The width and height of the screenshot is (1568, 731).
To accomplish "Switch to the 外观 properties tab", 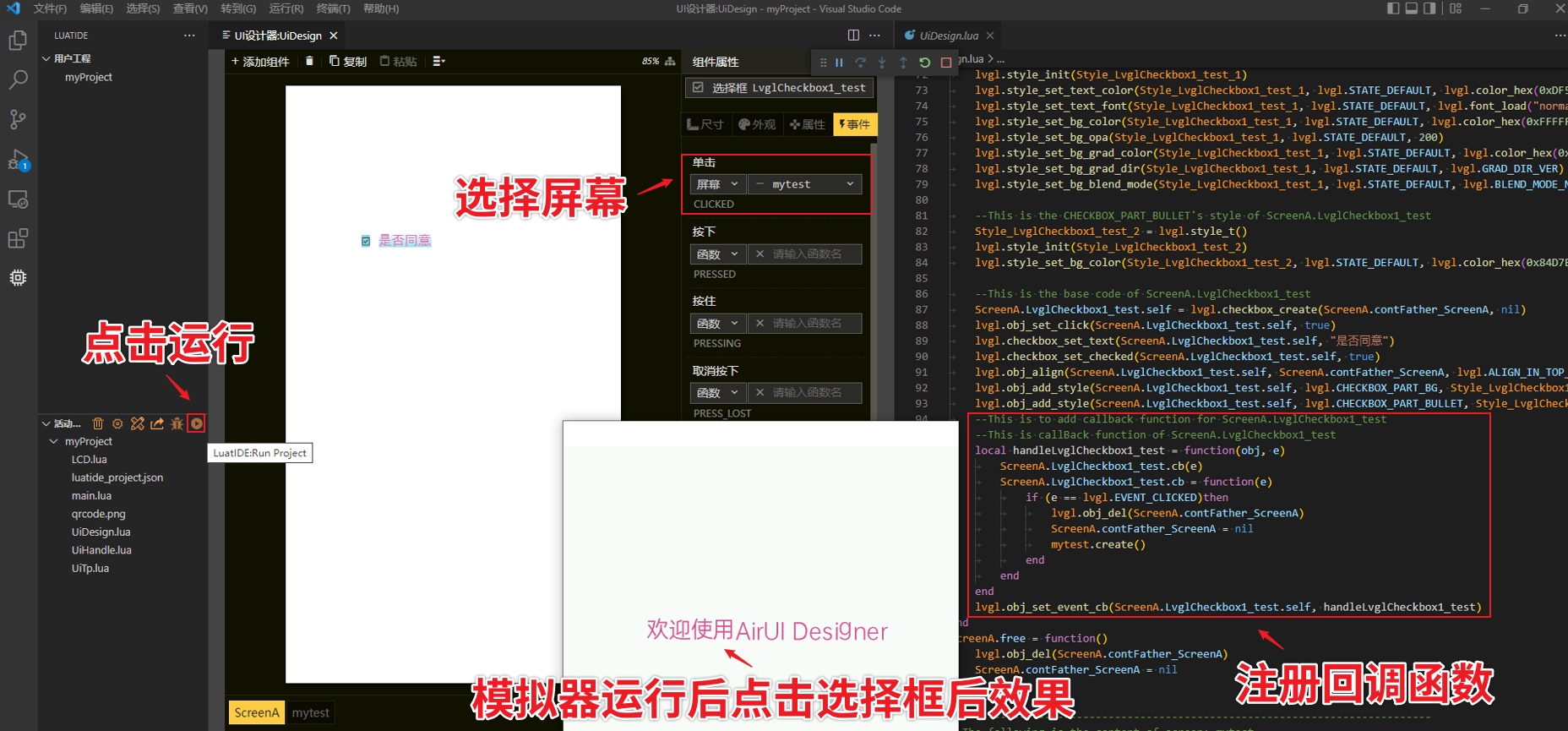I will [756, 124].
